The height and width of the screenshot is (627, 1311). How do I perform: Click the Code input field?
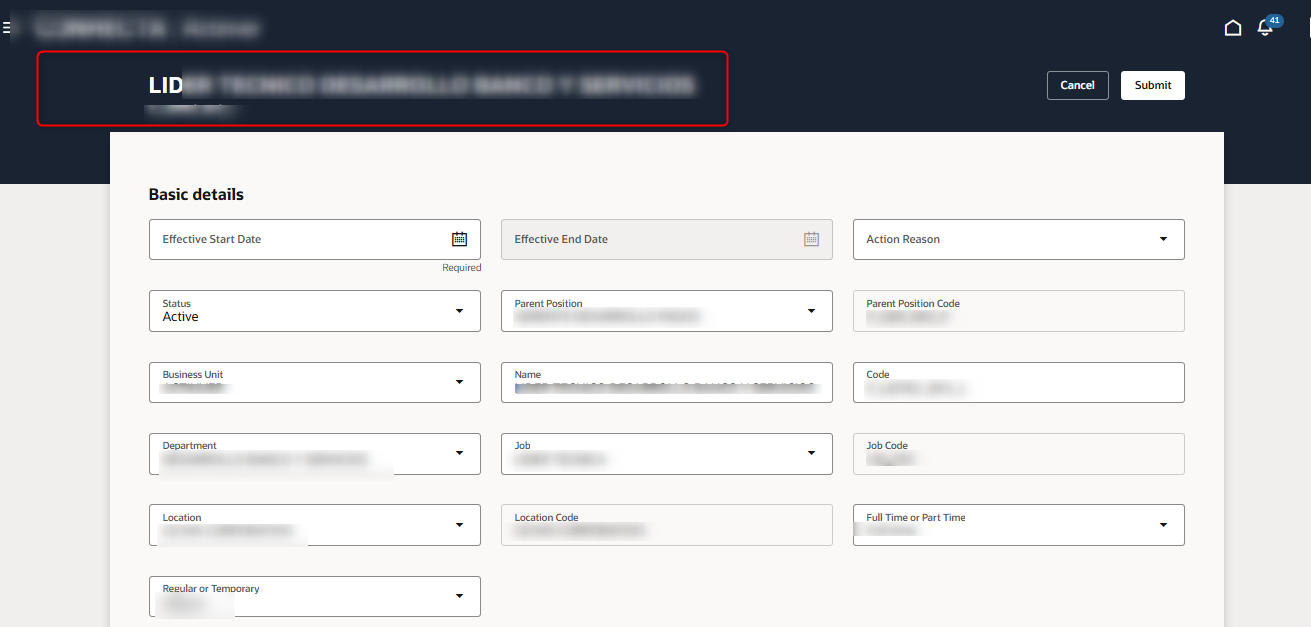tap(1019, 382)
